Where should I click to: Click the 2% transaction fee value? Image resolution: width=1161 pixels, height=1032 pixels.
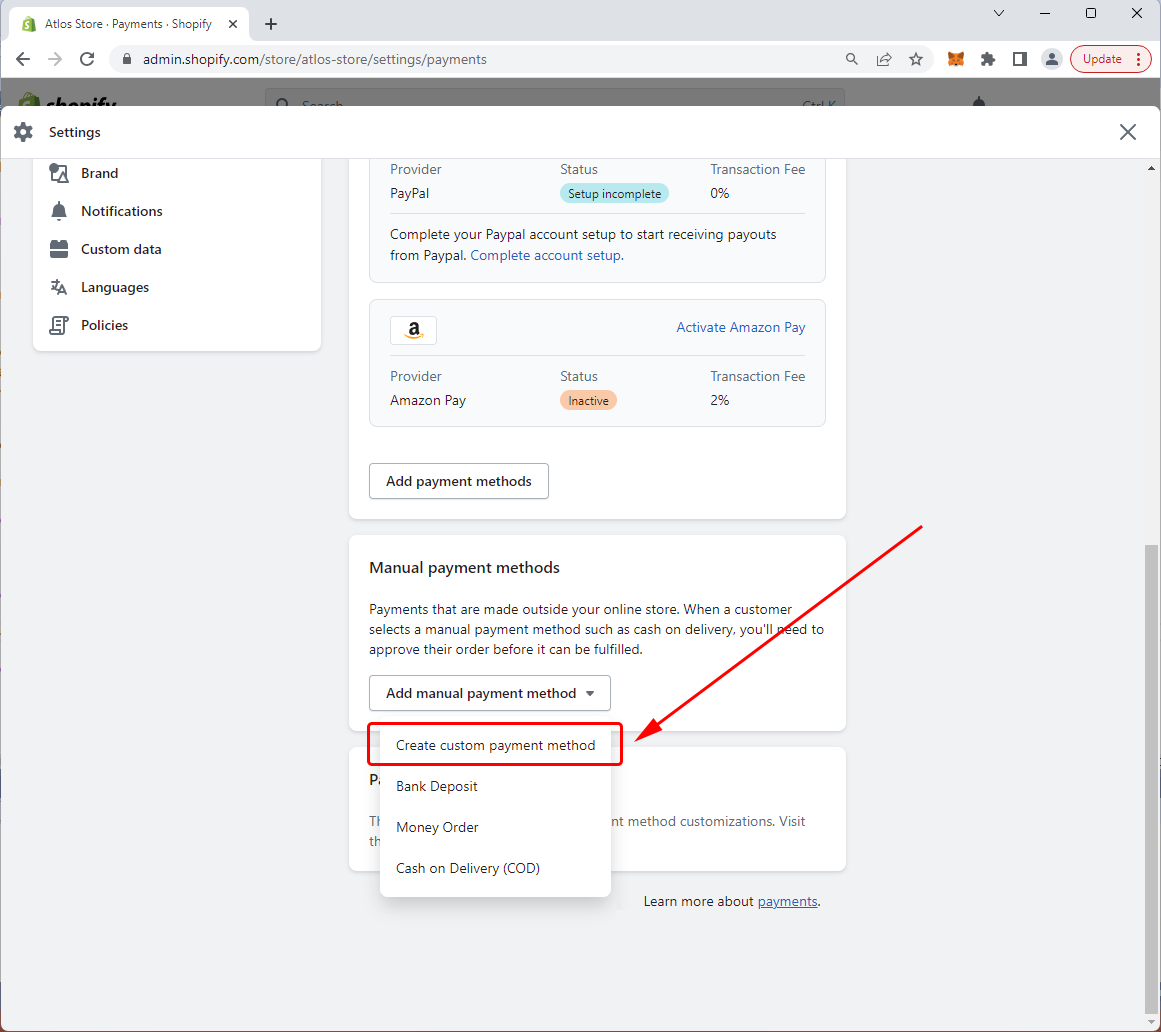(x=720, y=401)
